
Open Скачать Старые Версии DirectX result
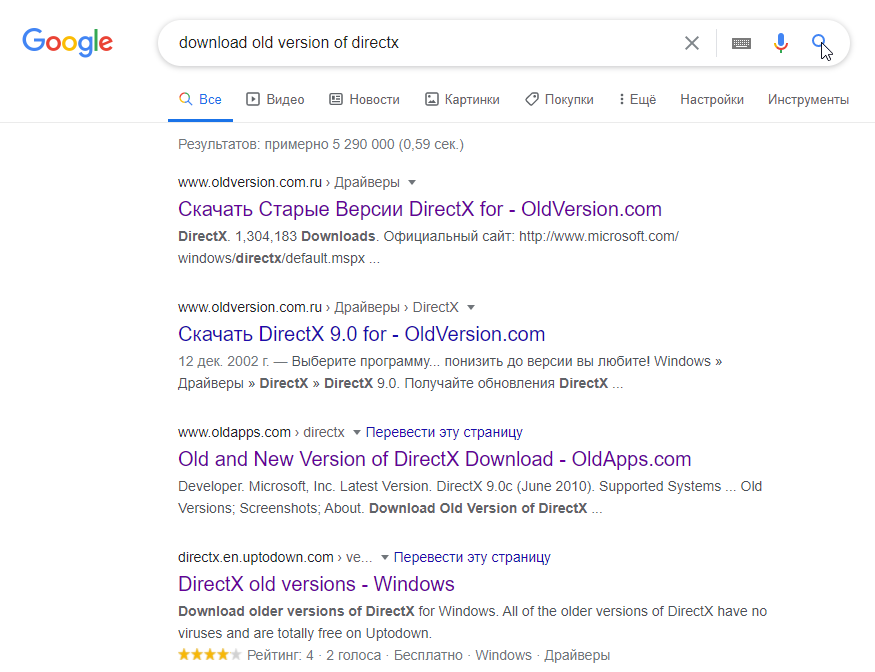click(420, 209)
